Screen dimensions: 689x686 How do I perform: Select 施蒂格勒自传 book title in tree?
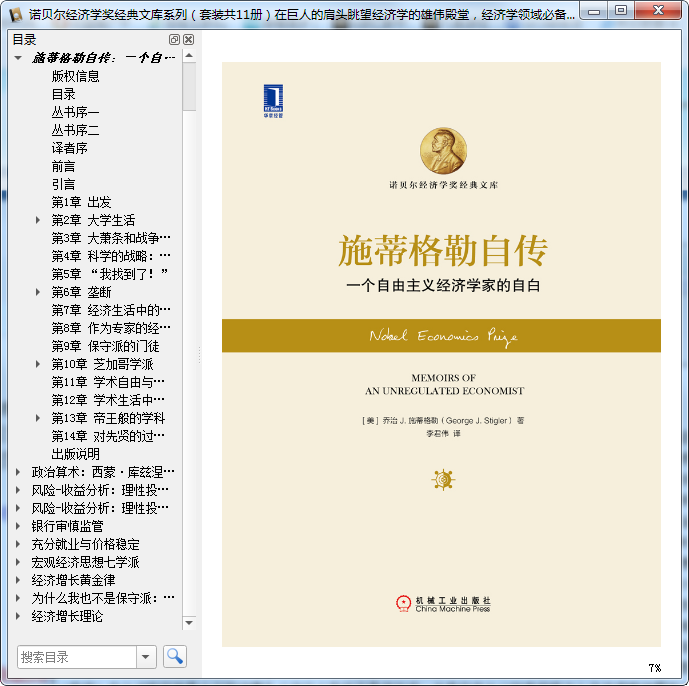pos(103,58)
